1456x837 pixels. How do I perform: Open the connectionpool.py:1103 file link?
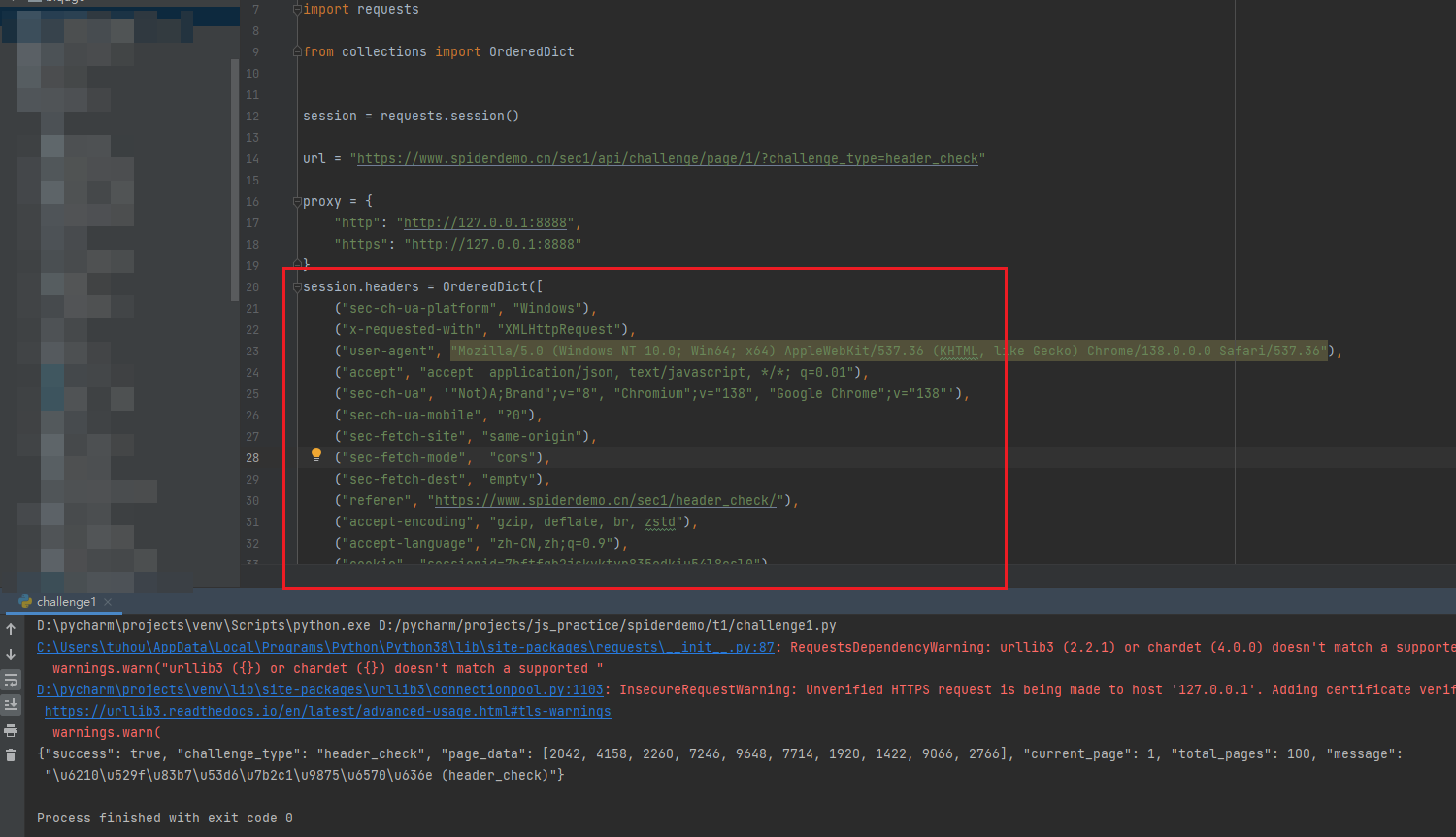[319, 690]
